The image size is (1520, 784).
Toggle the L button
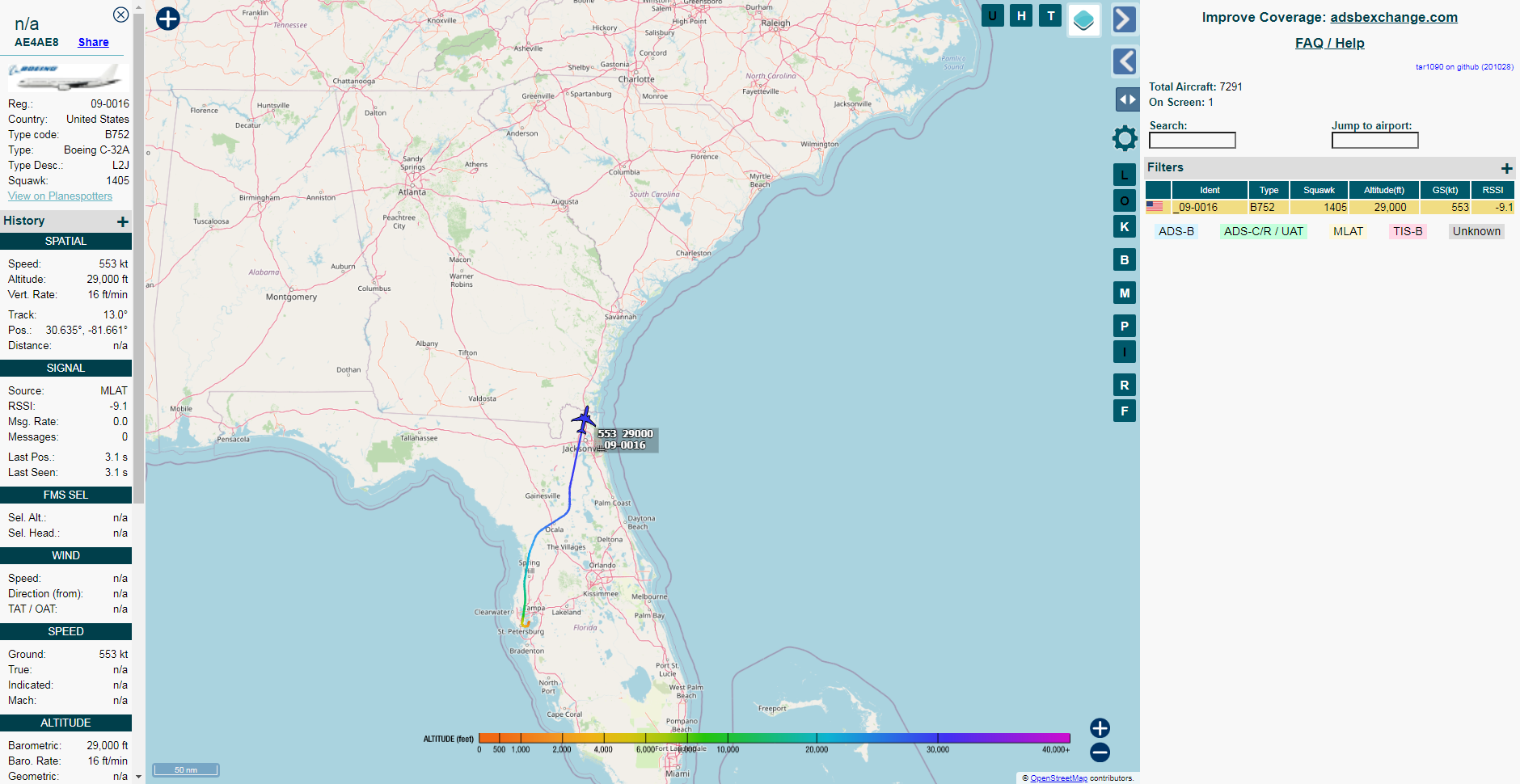(1125, 175)
